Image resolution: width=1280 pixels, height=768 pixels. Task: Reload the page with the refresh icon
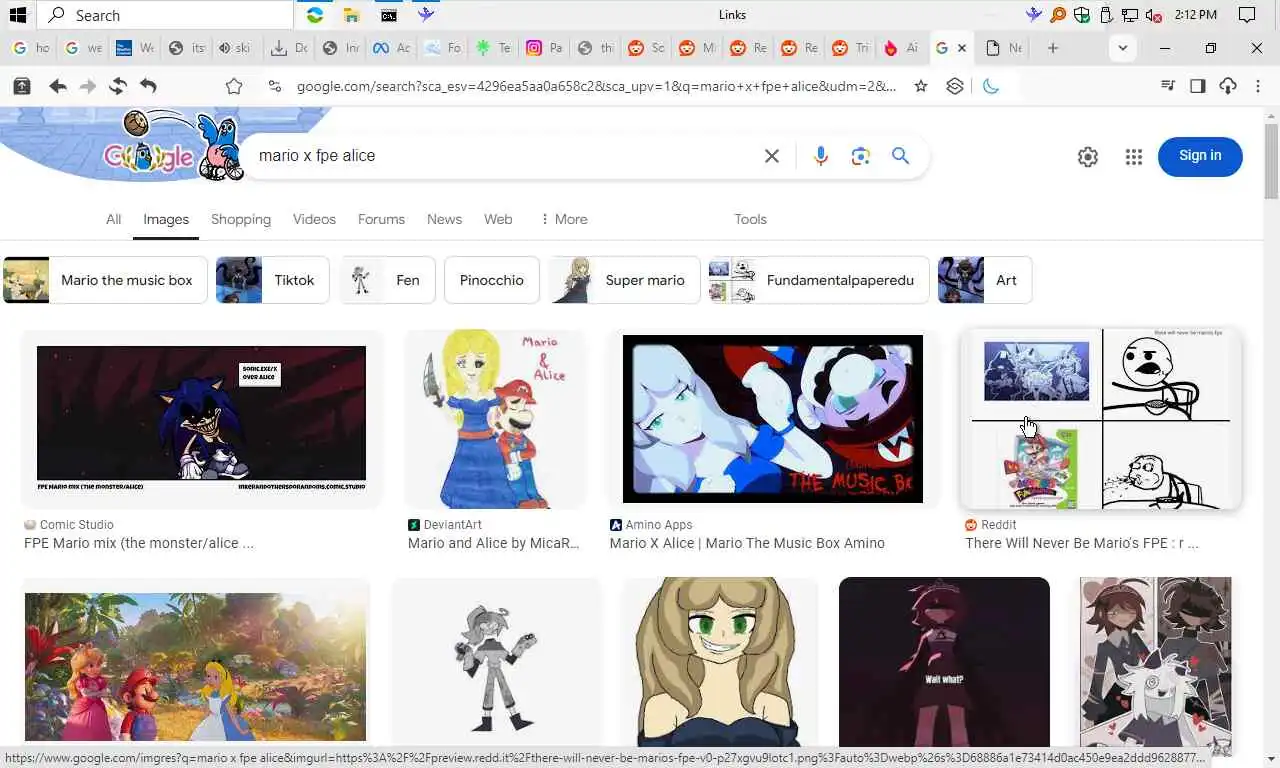point(118,86)
